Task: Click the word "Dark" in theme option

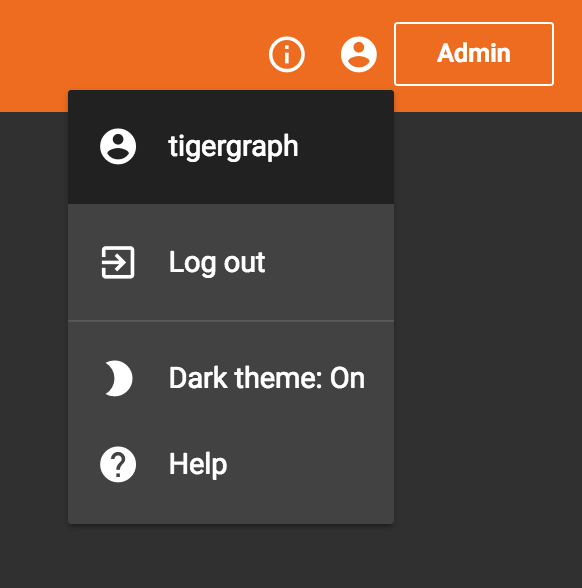Action: (198, 378)
